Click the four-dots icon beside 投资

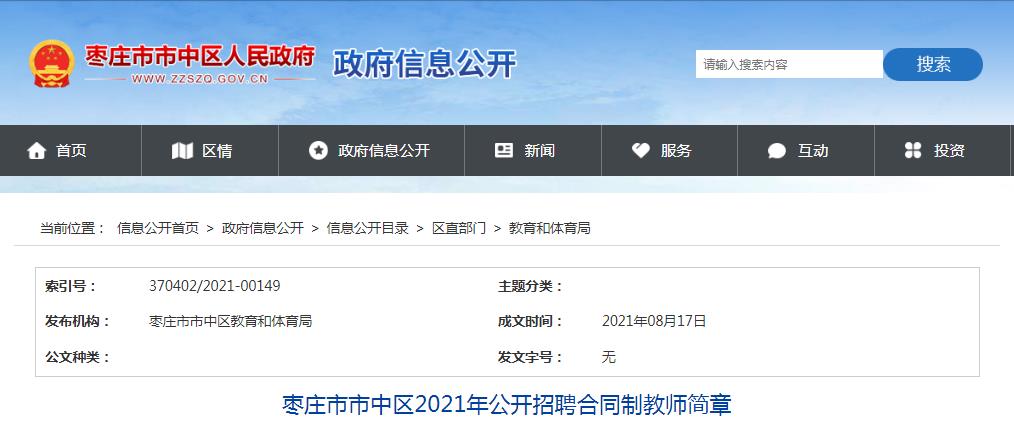click(x=912, y=151)
